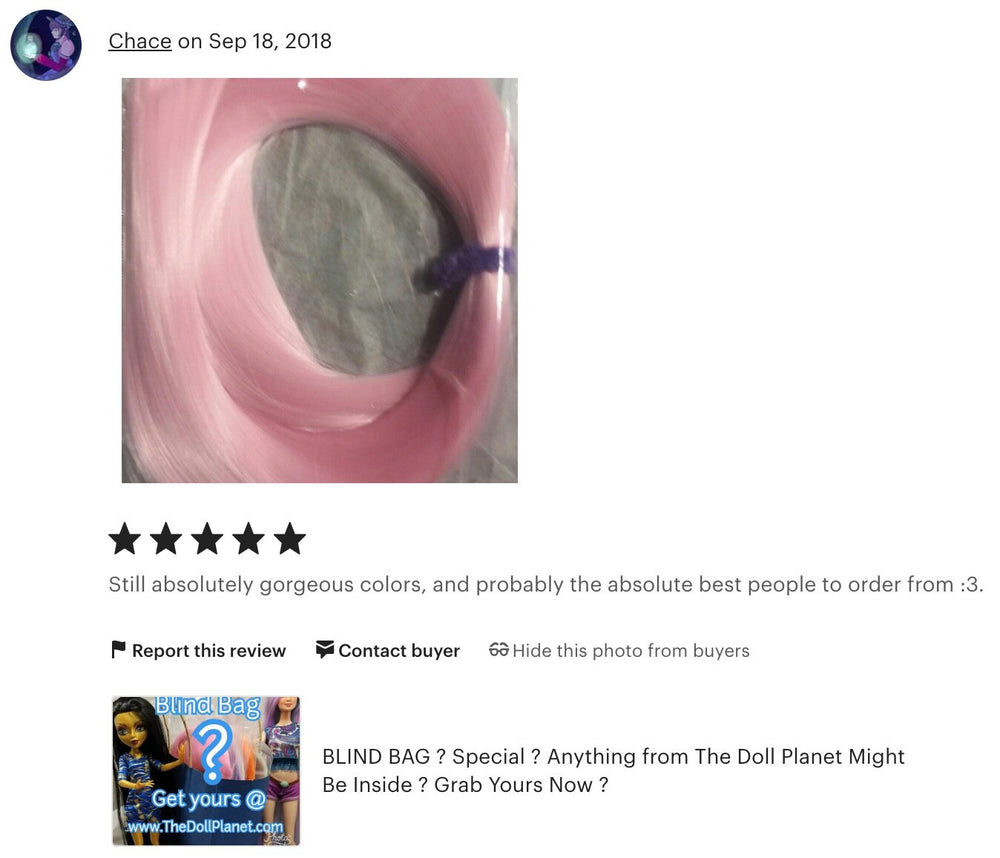Click the Contact buyer label
The height and width of the screenshot is (858, 1000).
click(x=399, y=650)
